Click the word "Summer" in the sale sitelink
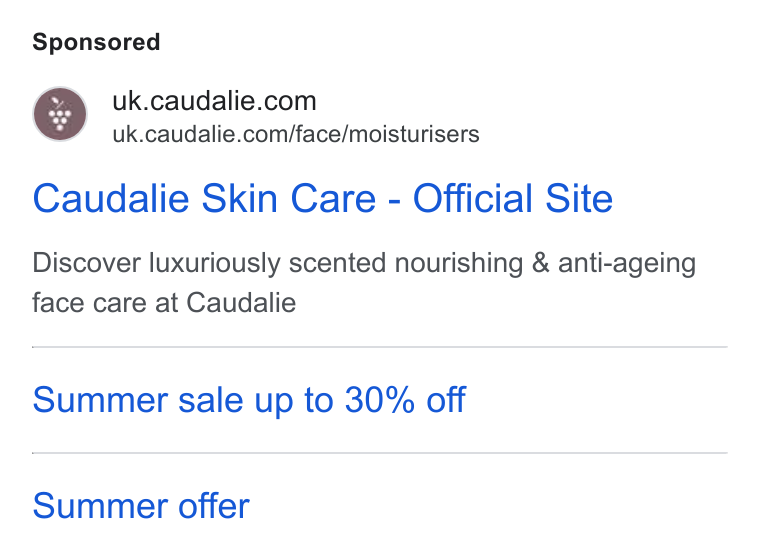Screen dimensions: 760x558 pyautogui.click(x=100, y=400)
